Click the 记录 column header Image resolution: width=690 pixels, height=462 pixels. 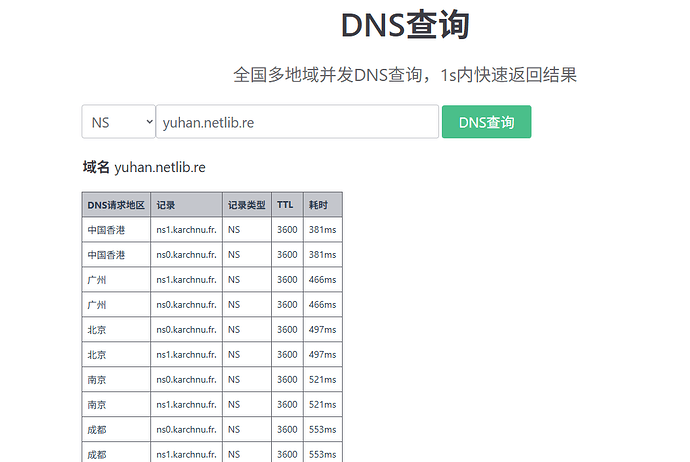coord(187,205)
